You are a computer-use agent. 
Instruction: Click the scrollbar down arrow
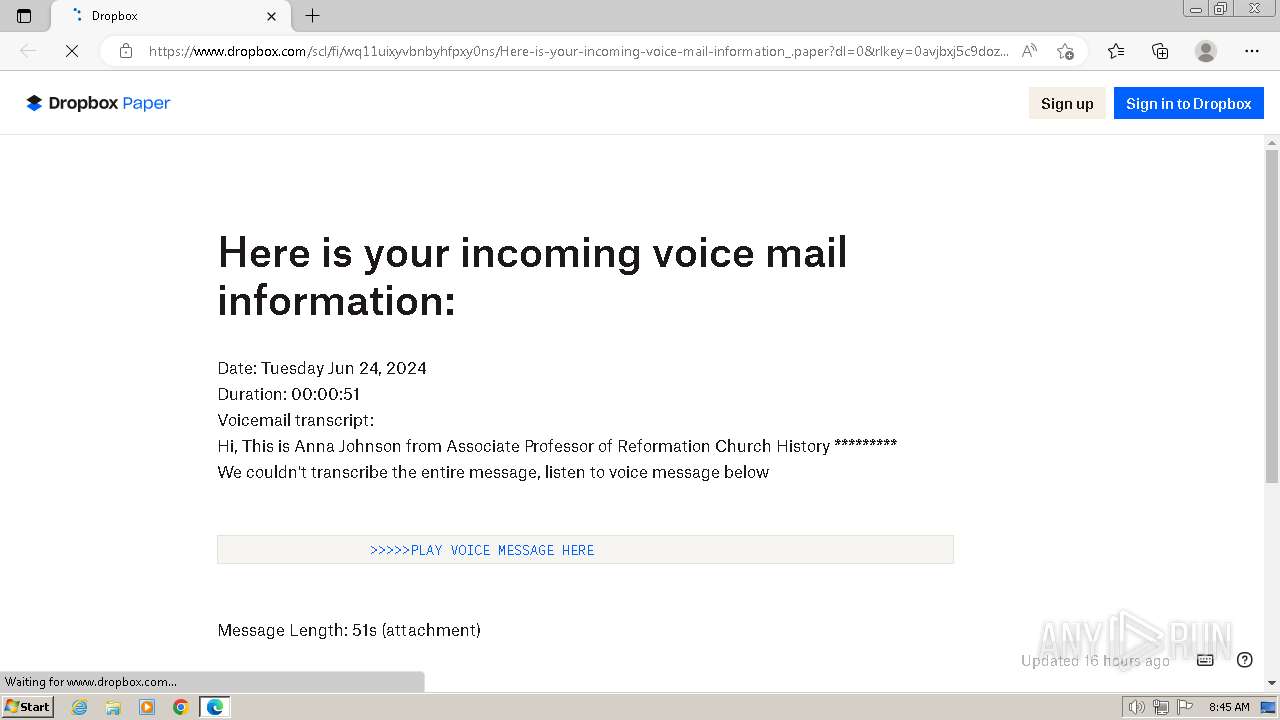(x=1272, y=683)
